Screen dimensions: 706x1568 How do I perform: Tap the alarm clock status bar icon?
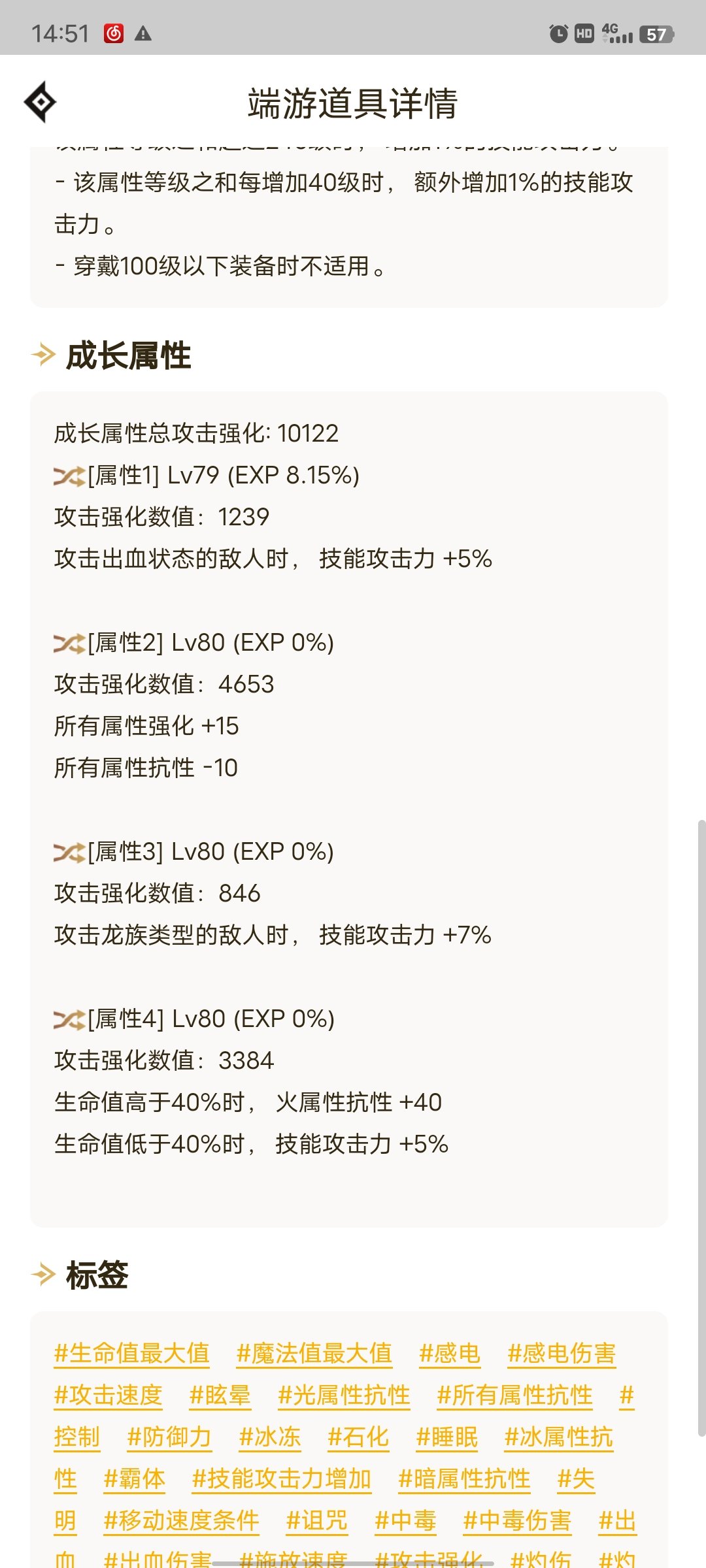click(558, 33)
